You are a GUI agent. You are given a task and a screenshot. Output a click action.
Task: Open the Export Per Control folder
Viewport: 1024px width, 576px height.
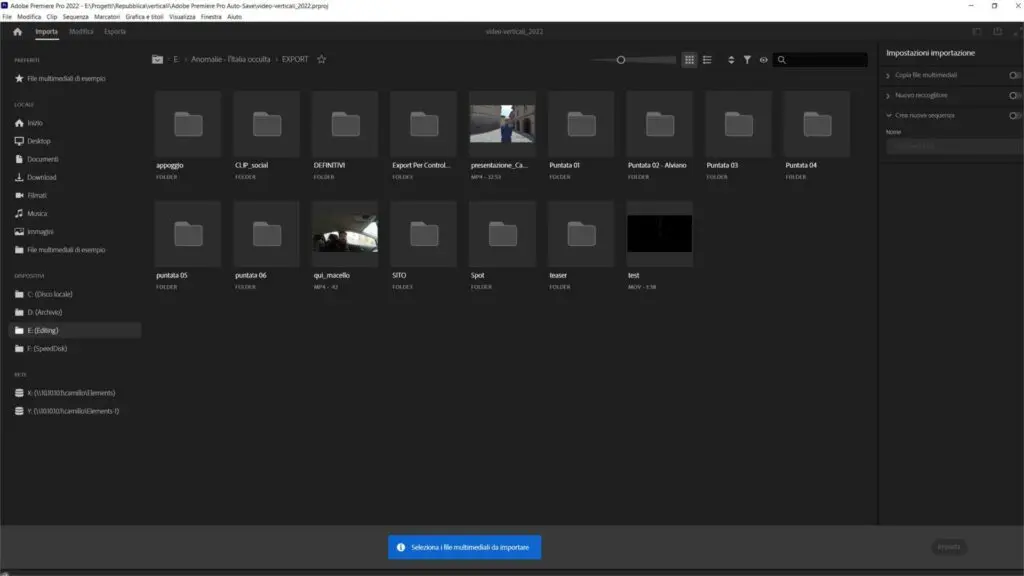pos(424,124)
